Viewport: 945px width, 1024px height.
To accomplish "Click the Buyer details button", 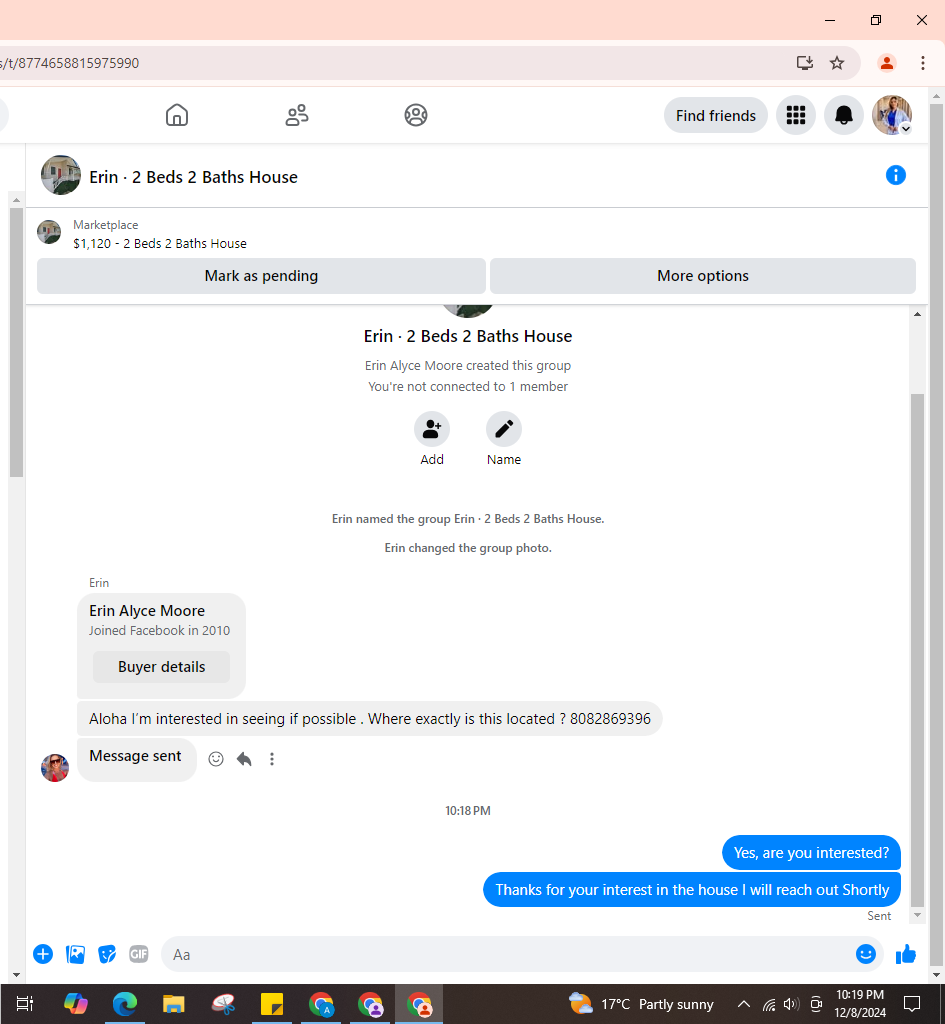I will tap(161, 667).
